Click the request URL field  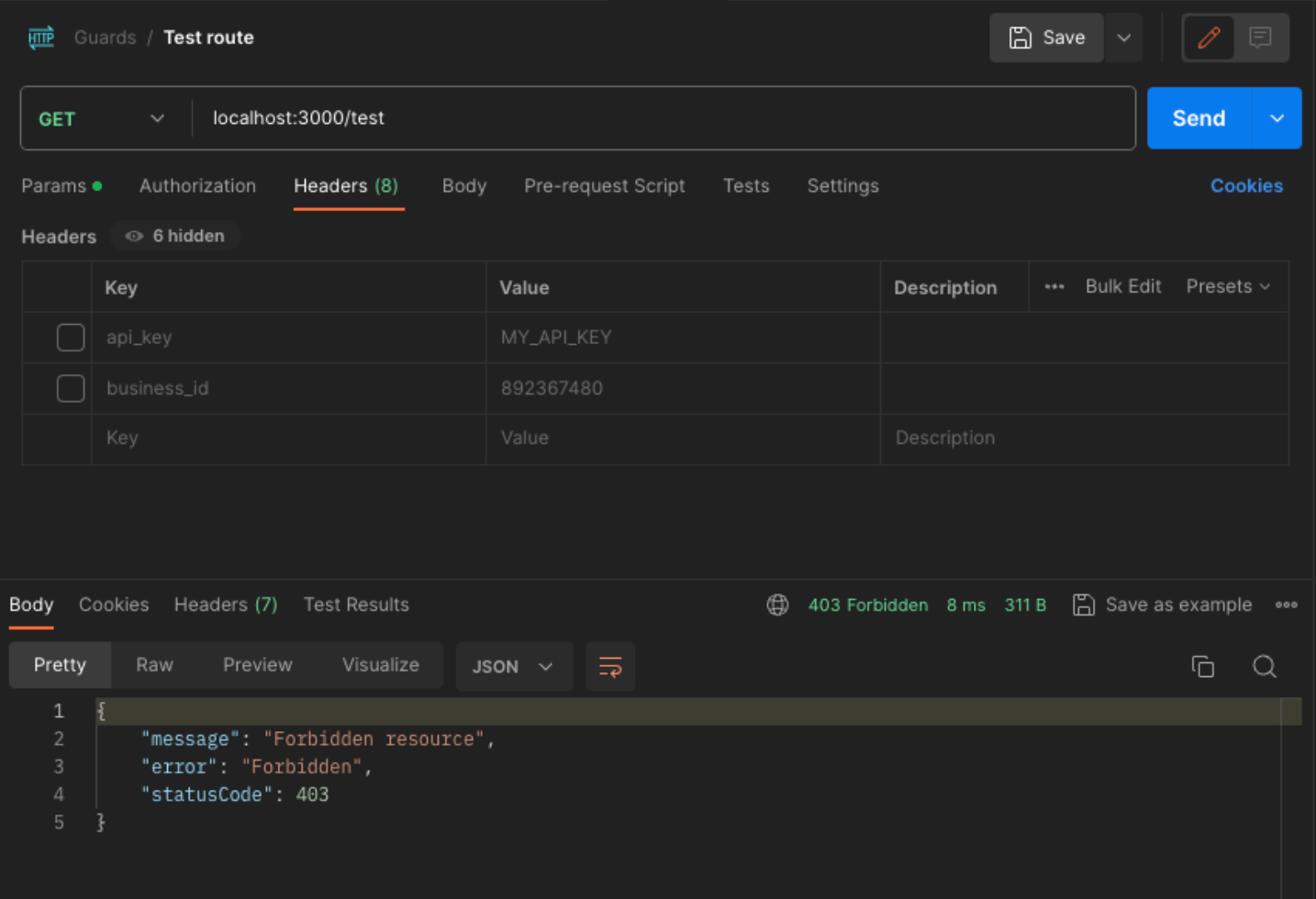[664, 118]
